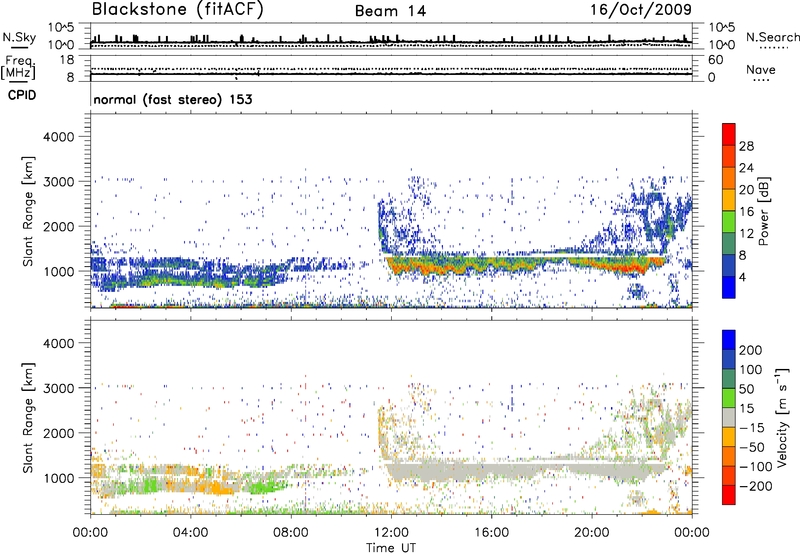
Task: Click the 'CPID' row label
Action: pos(22,95)
